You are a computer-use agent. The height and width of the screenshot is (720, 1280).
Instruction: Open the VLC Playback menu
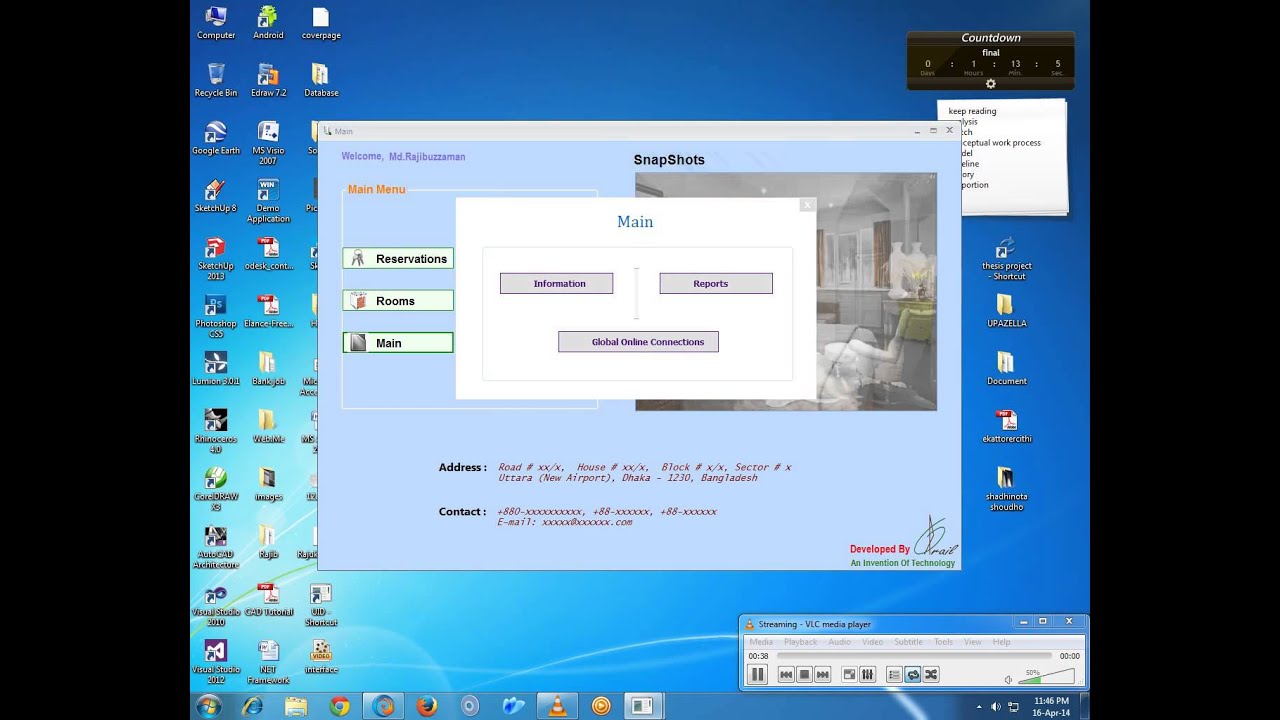(801, 642)
